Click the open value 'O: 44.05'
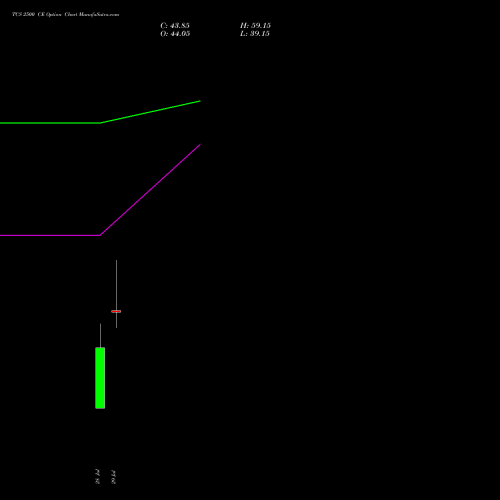This screenshot has height=500, width=500. [175, 34]
